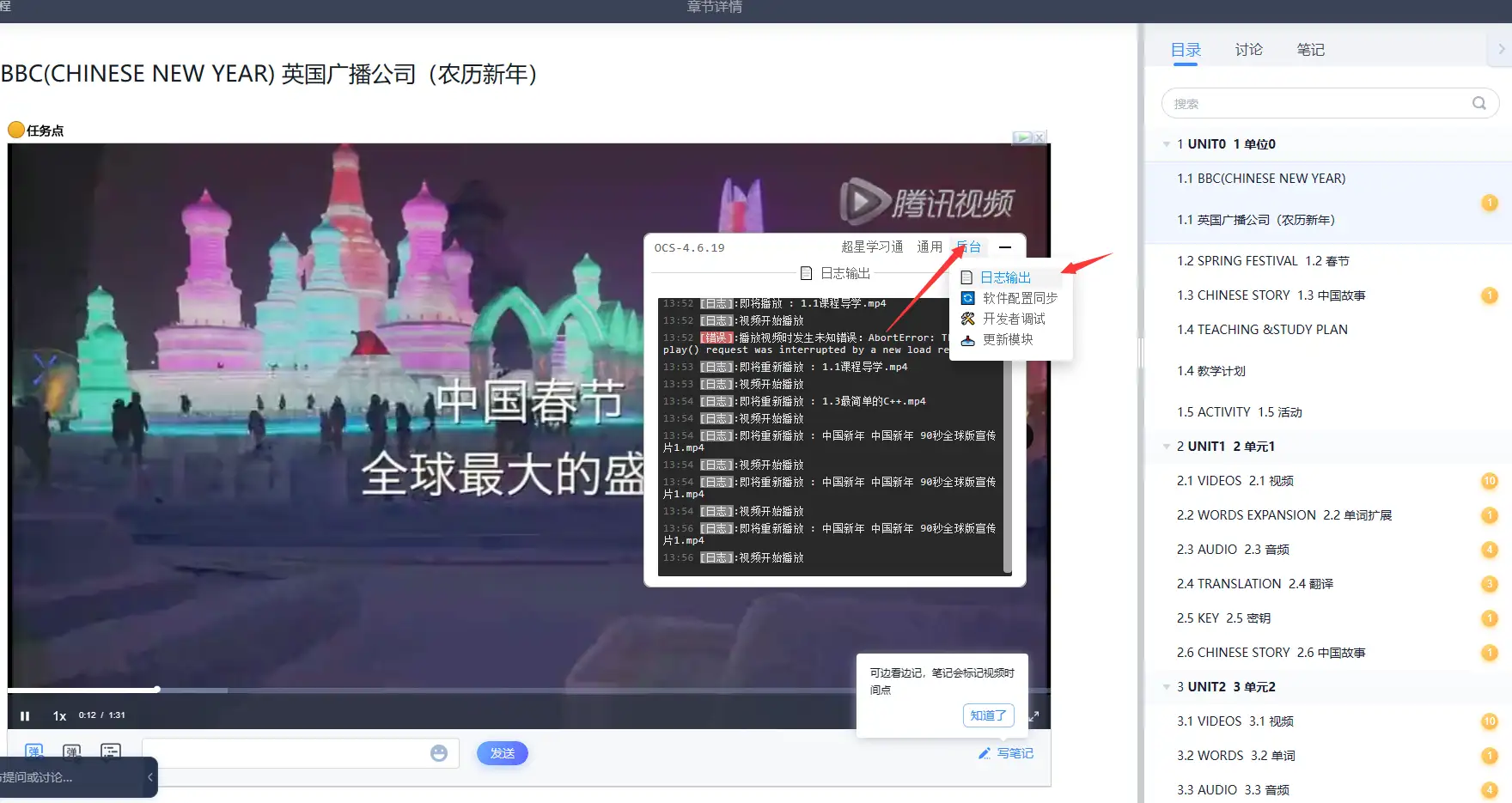
Task: Click the 写笔记 pencil icon
Action: click(x=985, y=753)
